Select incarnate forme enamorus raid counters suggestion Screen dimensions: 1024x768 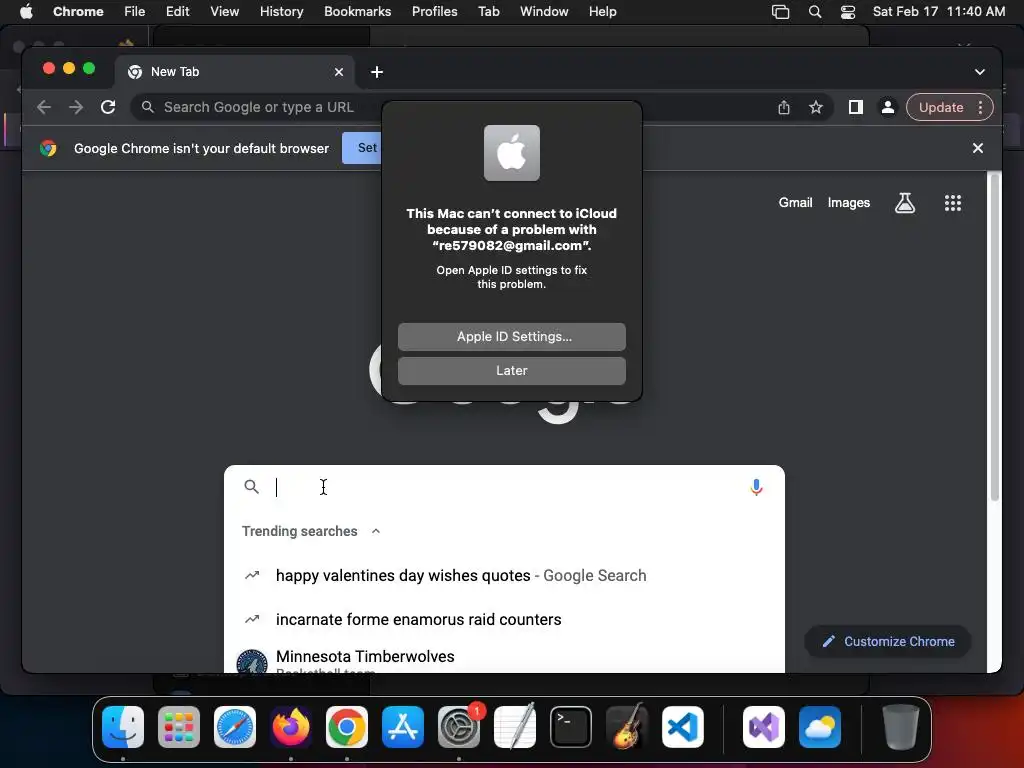[x=504, y=619]
